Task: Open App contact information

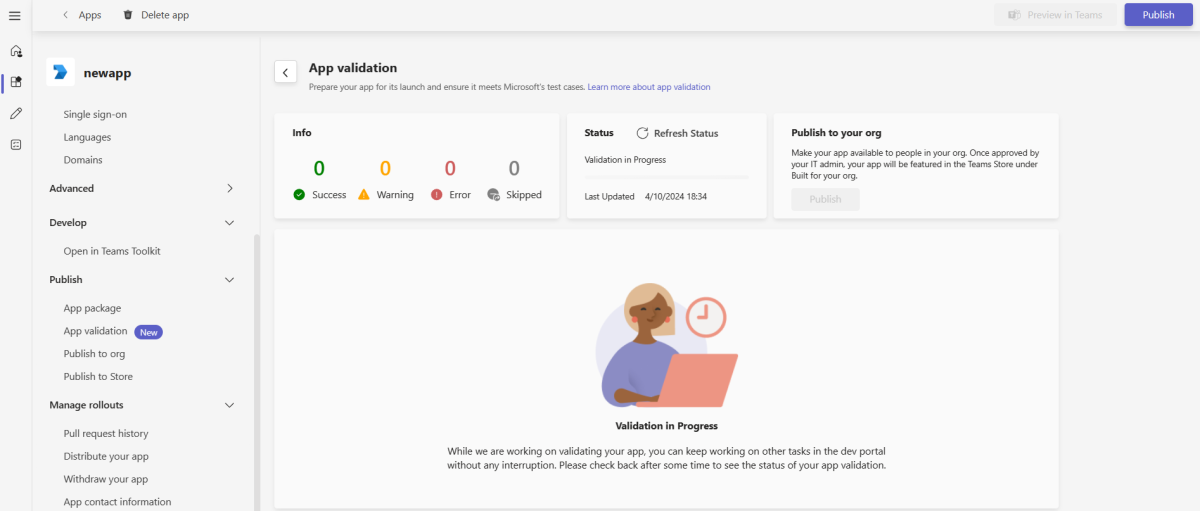Action: pos(117,502)
